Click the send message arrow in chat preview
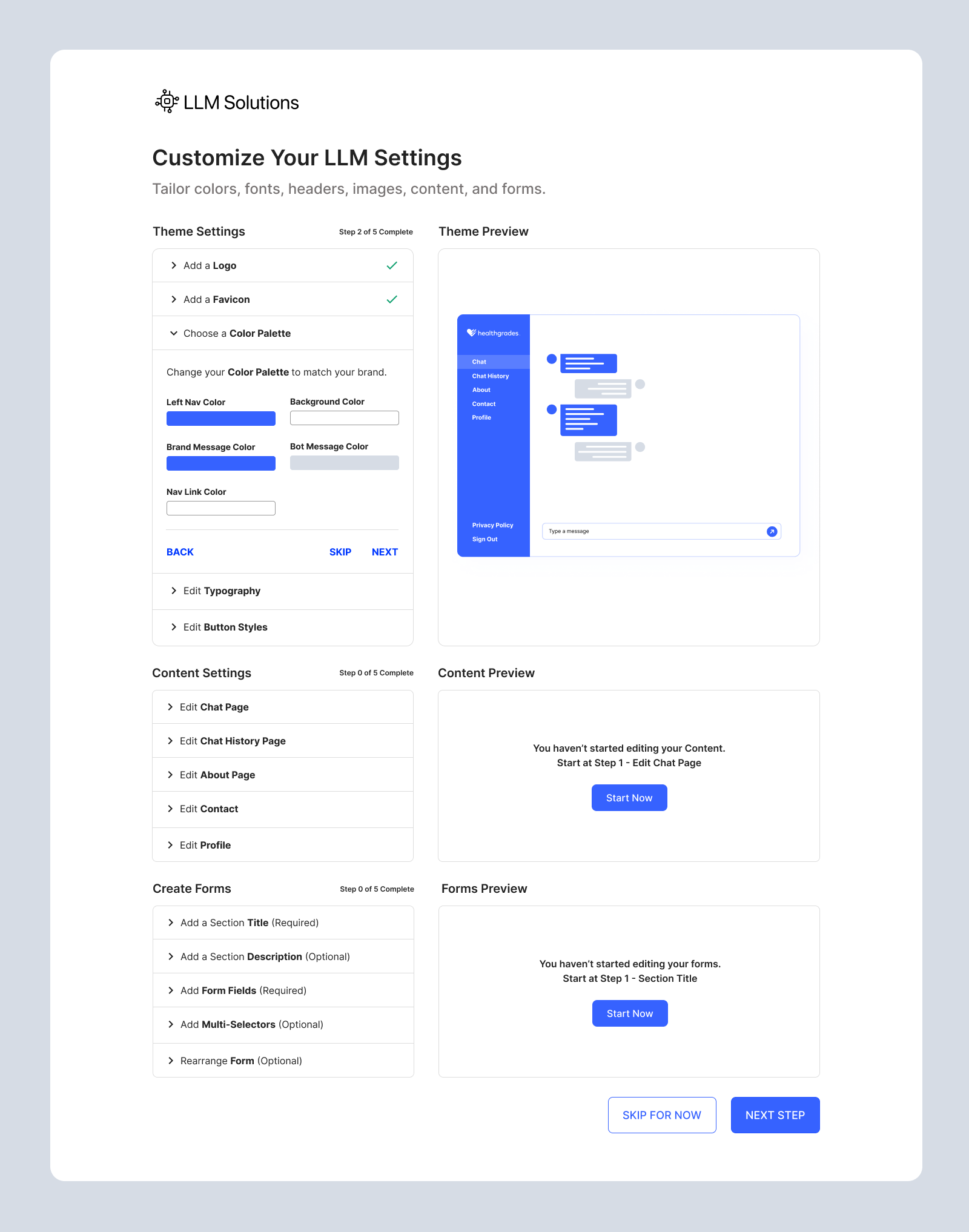 pos(772,531)
